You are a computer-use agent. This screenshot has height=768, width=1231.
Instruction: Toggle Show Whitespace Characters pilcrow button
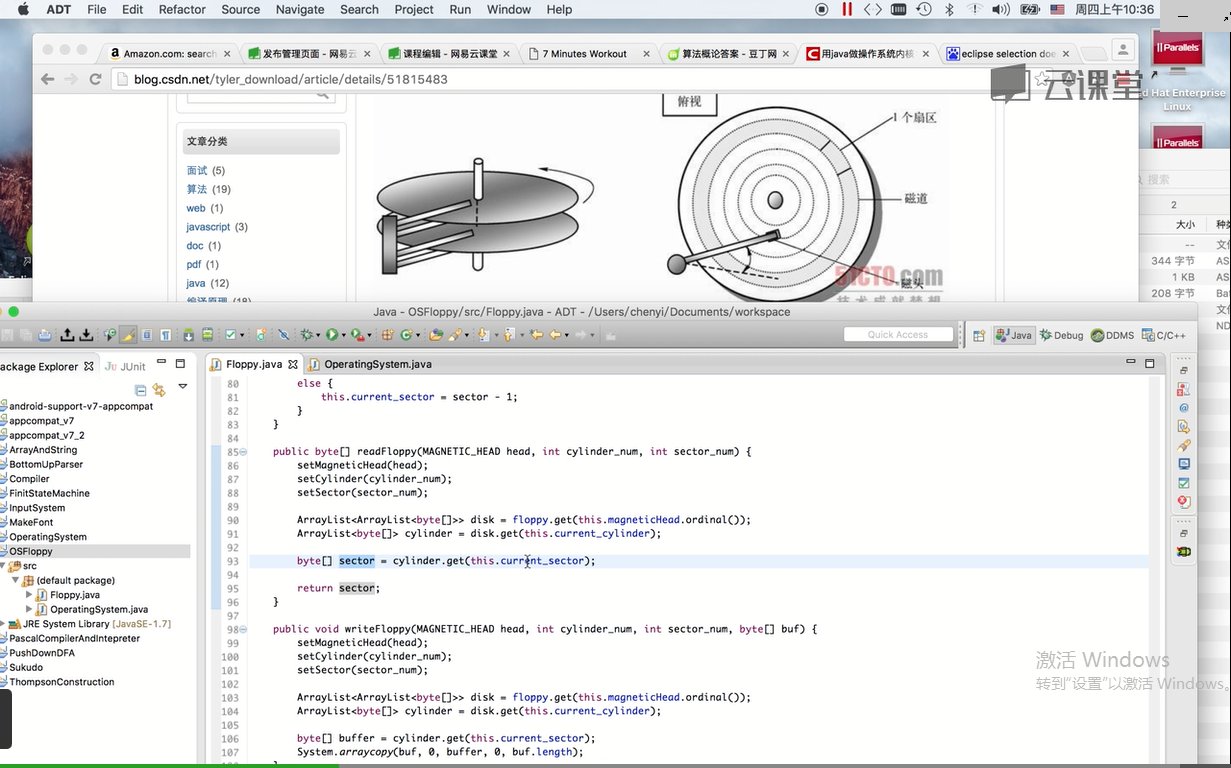coord(165,335)
